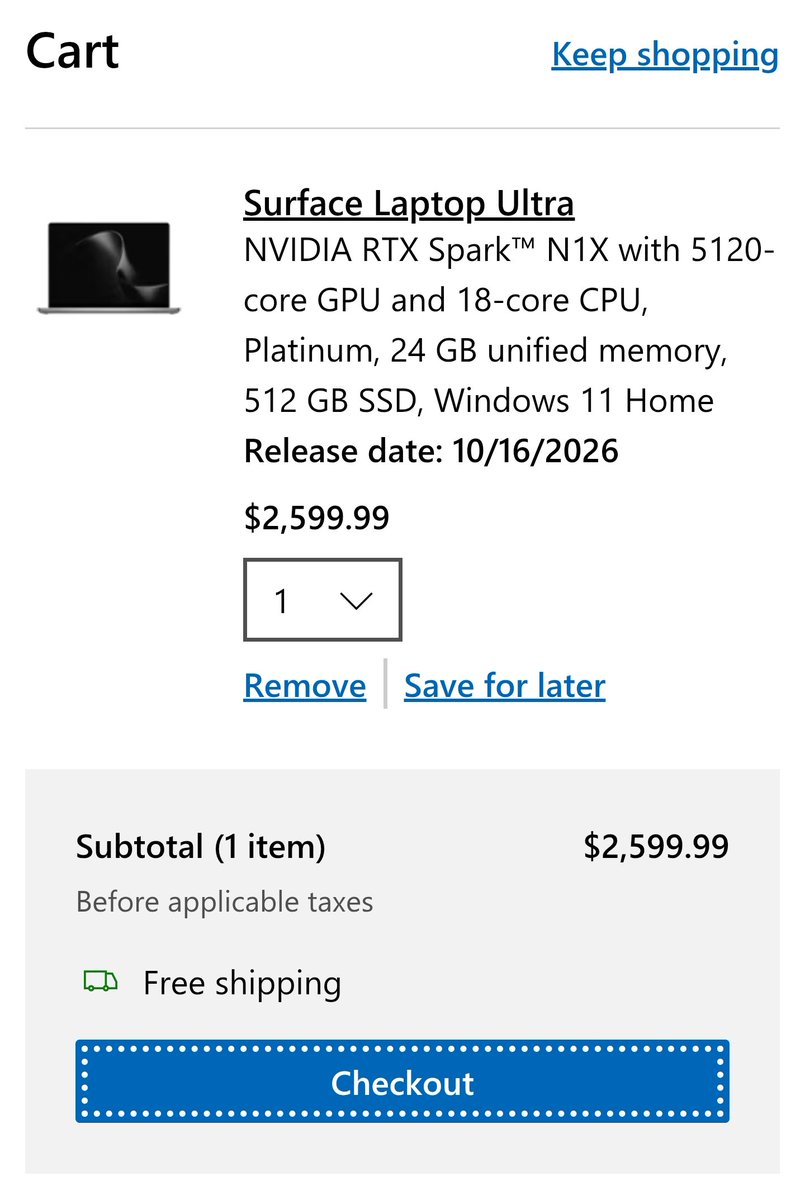Select the Cart page heading

tap(73, 51)
